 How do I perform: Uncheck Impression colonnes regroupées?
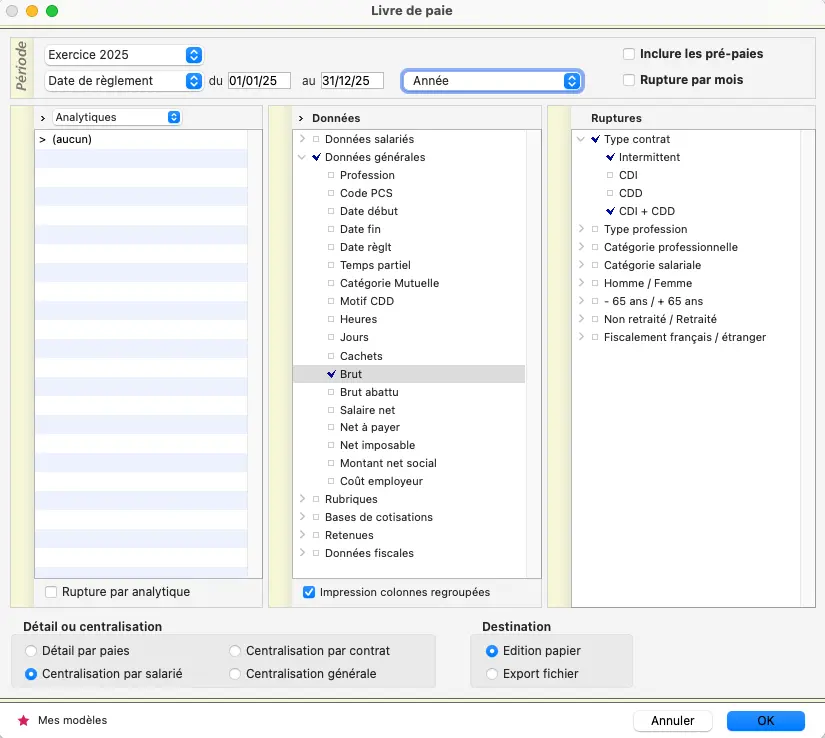pos(309,592)
